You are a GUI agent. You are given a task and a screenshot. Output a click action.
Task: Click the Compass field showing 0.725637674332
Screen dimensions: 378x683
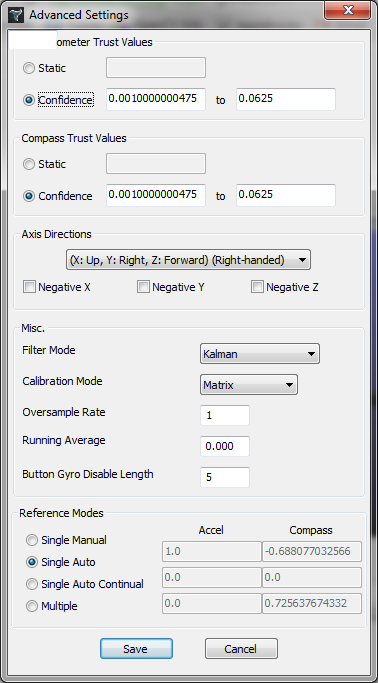coord(312,603)
